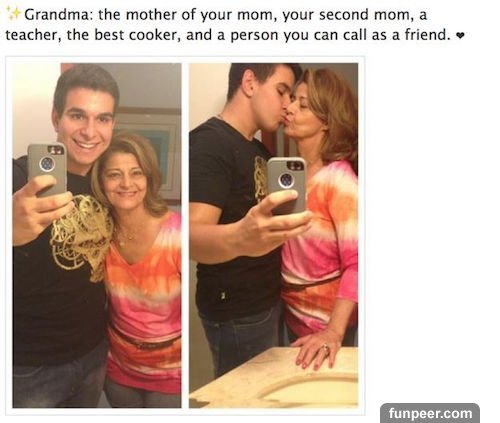Click the ring on the woman's hand
500x423 pixels.
pyautogui.click(x=325, y=350)
